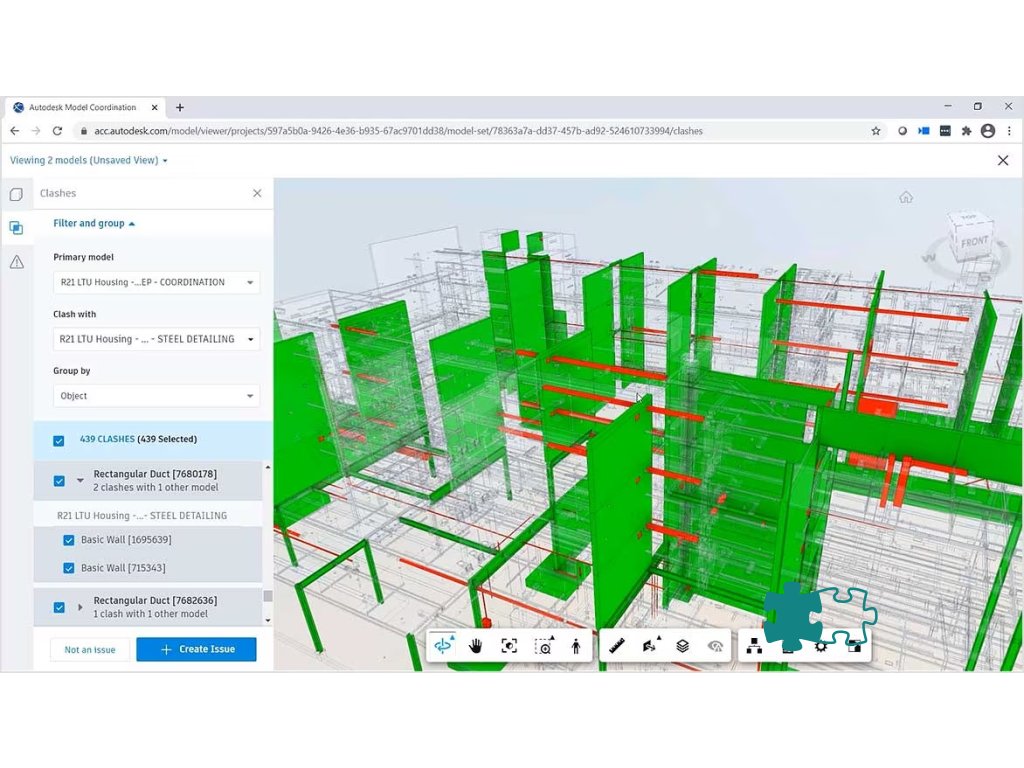Open the Primary model dropdown
Screen dimensions: 1024x768
[156, 282]
